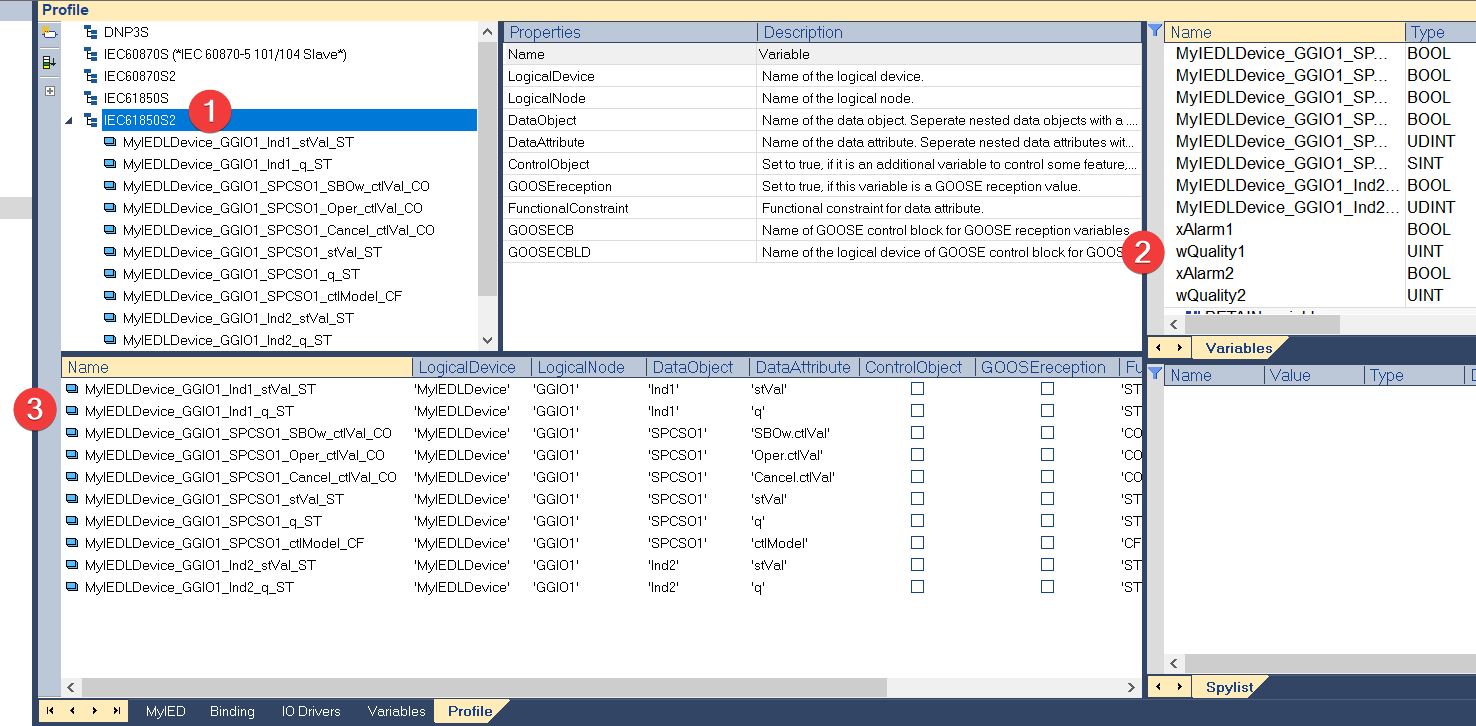Click the filter icon in the Variables panel

tap(1155, 31)
